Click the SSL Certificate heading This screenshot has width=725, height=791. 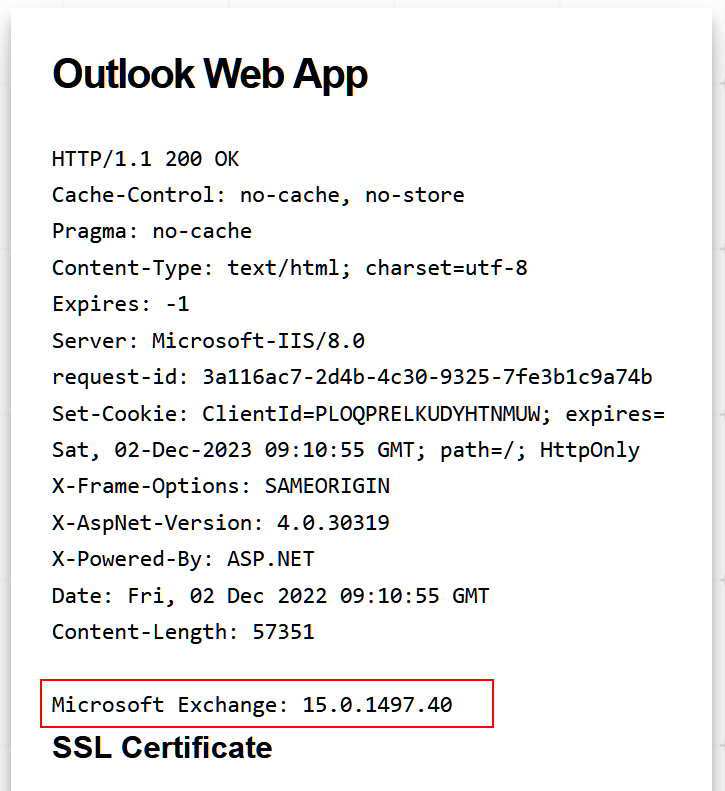point(162,748)
